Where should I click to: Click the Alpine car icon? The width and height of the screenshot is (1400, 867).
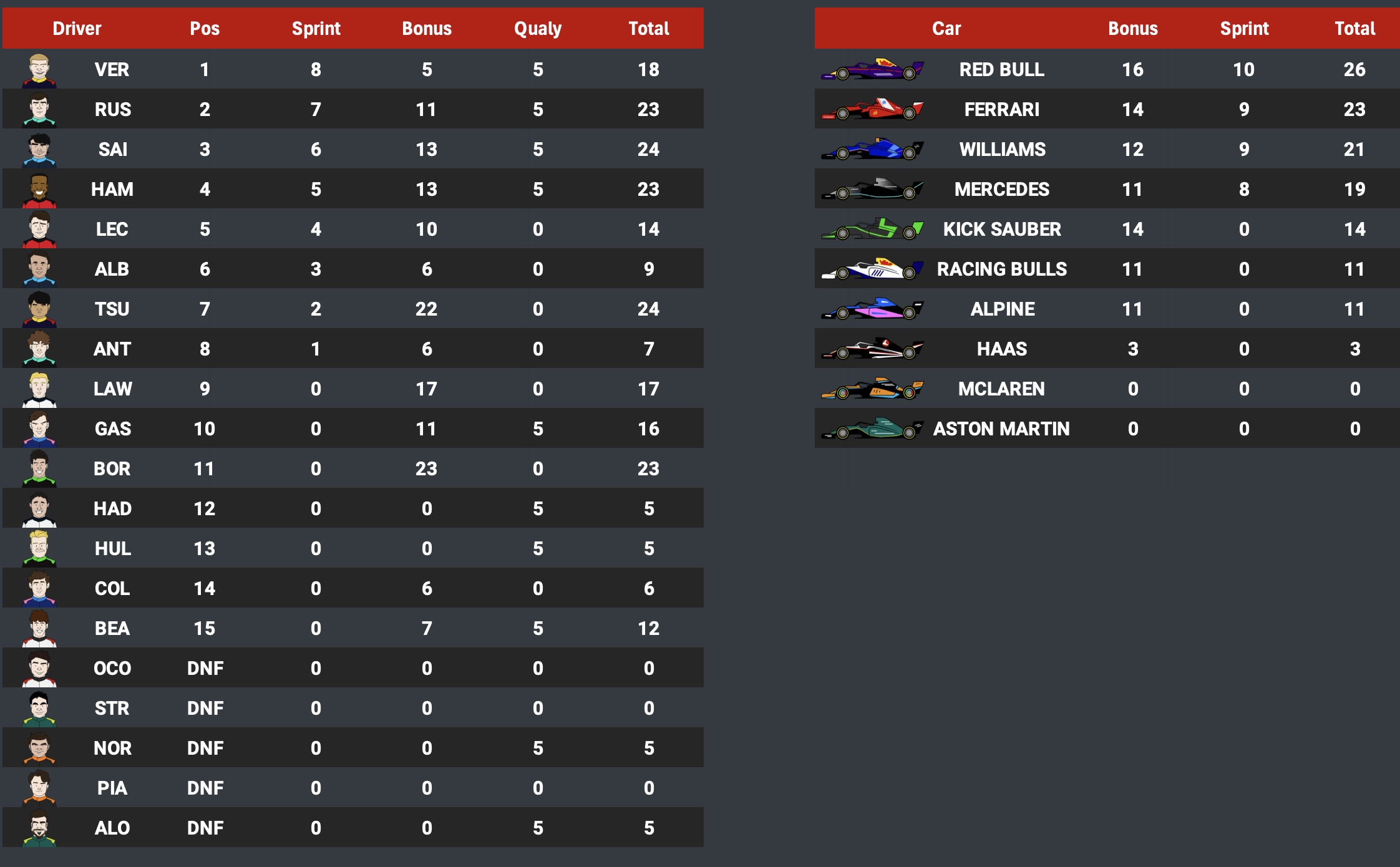[872, 309]
